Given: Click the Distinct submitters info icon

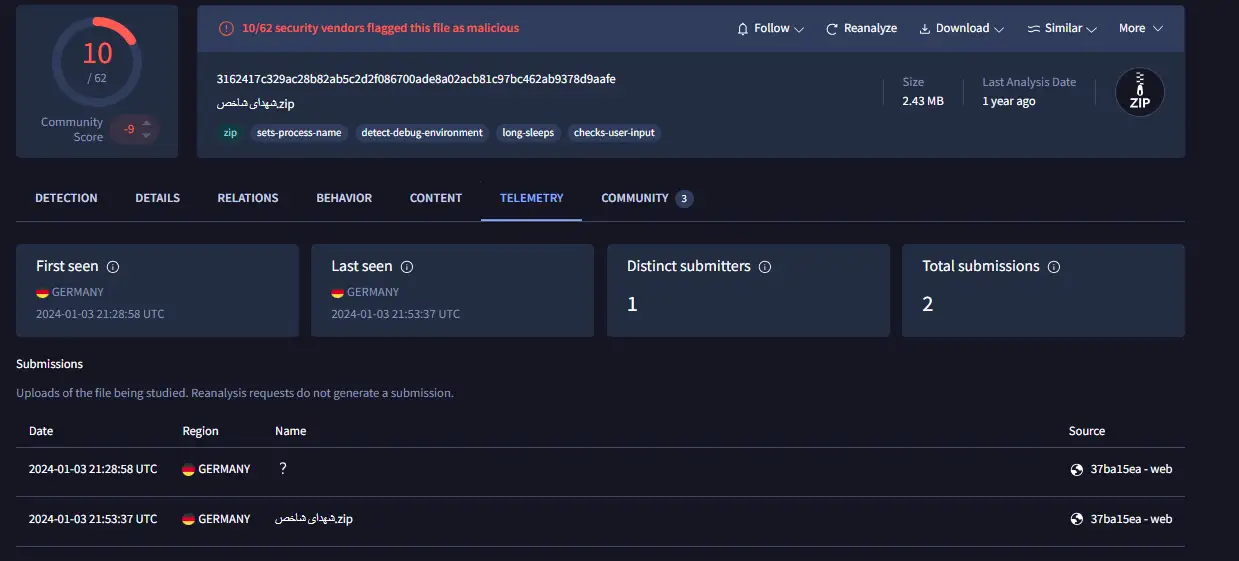Looking at the screenshot, I should (765, 267).
